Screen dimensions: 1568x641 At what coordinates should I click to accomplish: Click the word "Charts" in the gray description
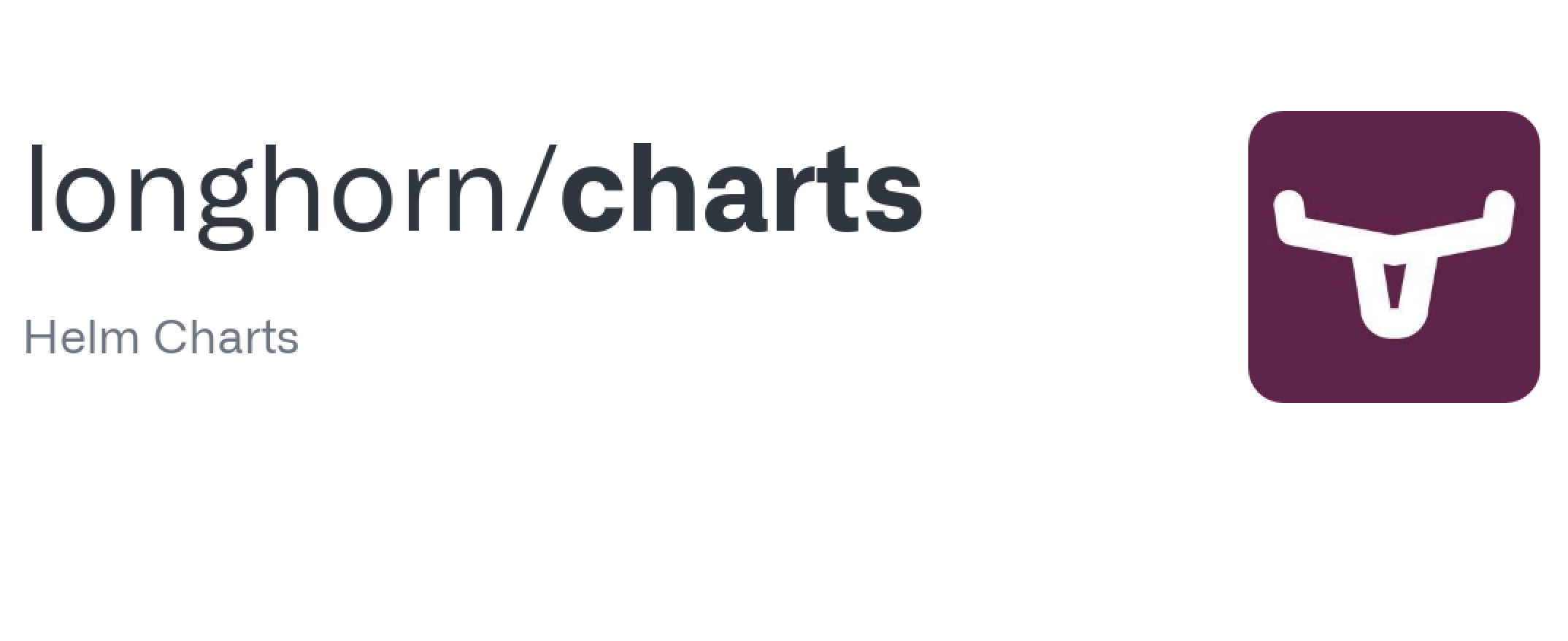(226, 337)
